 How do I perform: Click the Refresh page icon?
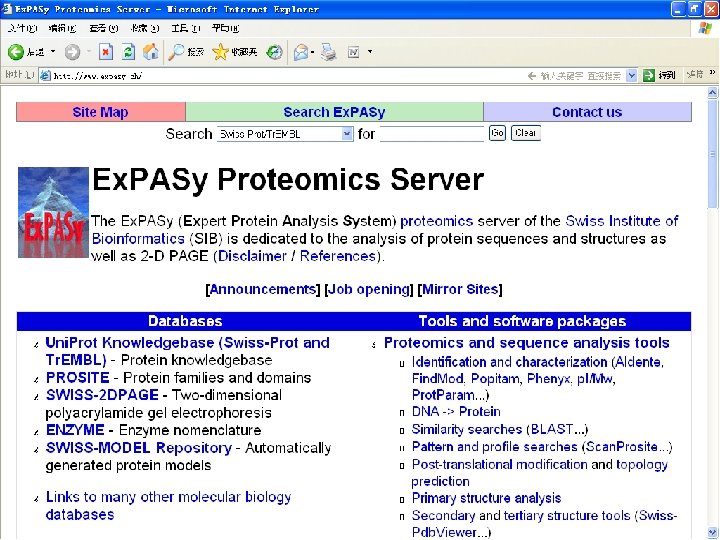pos(128,52)
